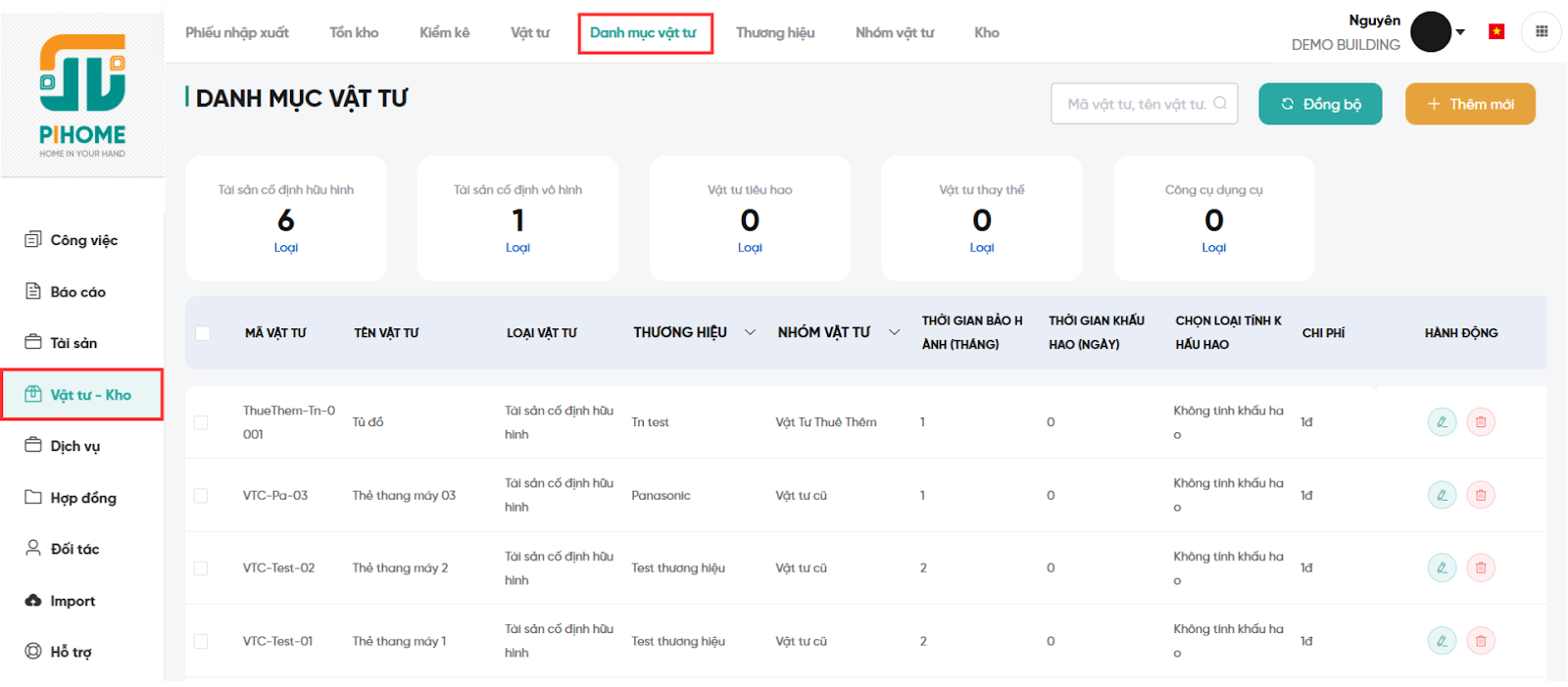Click the delete icon for VTC-Pa-03 row
Screen dimensions: 1568x687
click(1481, 495)
